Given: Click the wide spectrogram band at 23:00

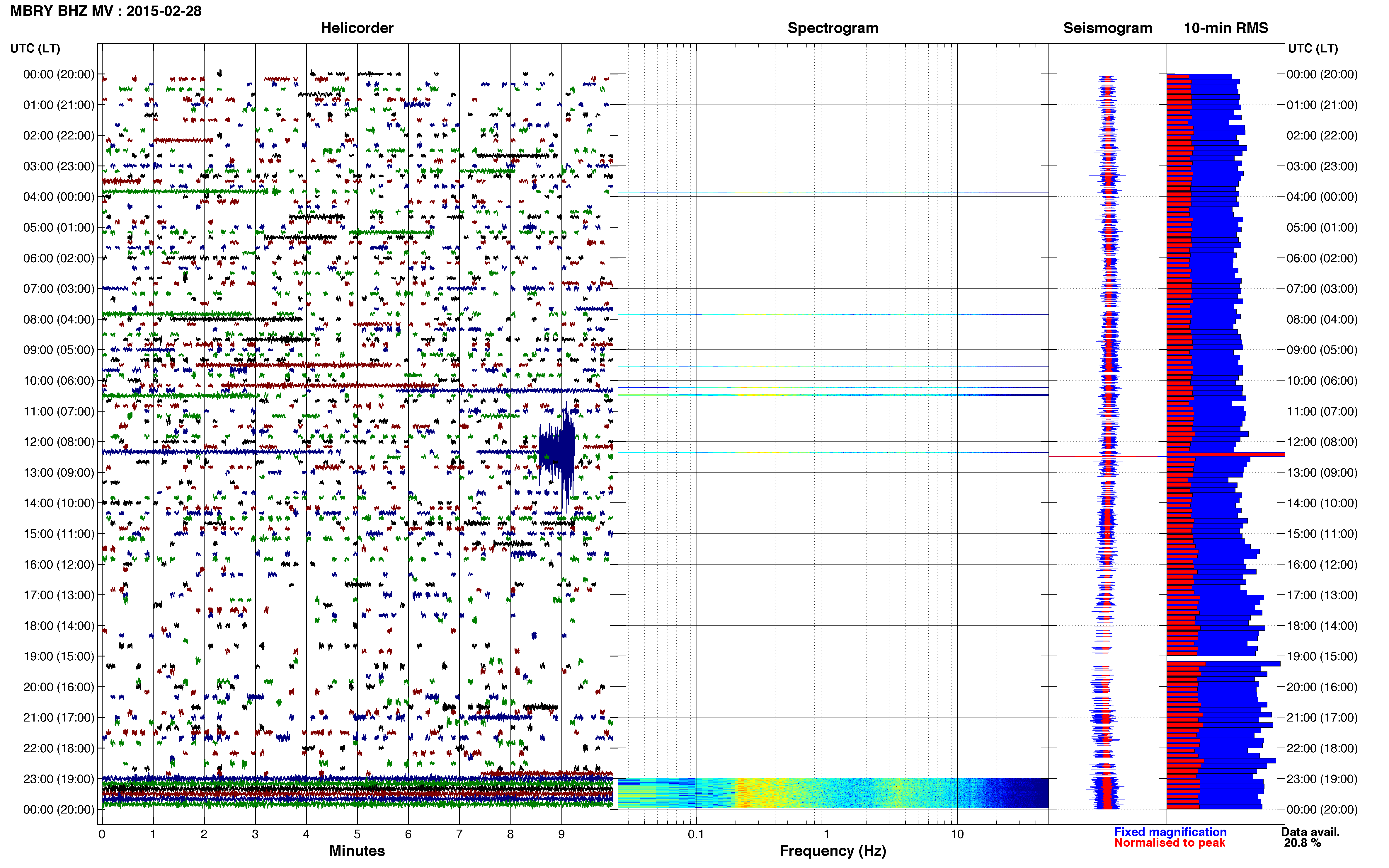Looking at the screenshot, I should [x=833, y=793].
